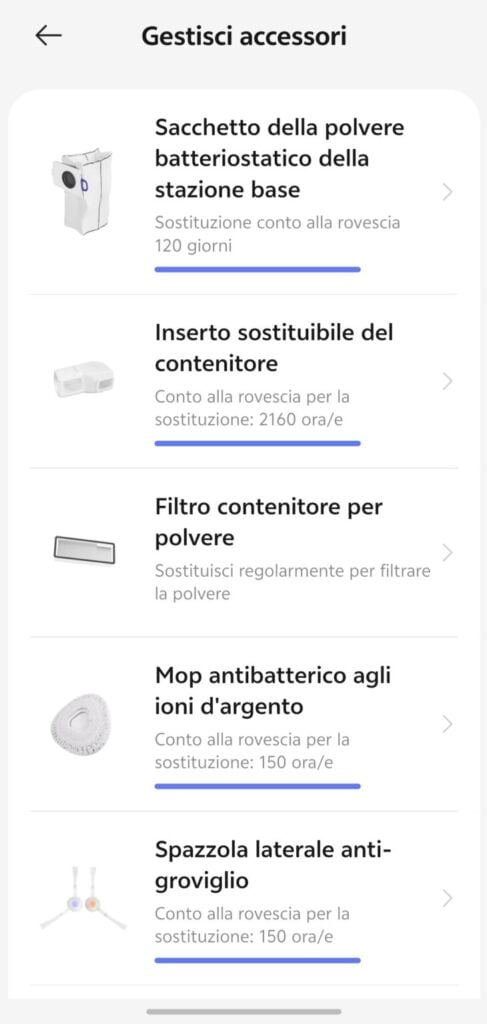Viewport: 487px width, 1024px height.
Task: Expand the Filtro contenitore per polvere chevron
Action: (447, 553)
